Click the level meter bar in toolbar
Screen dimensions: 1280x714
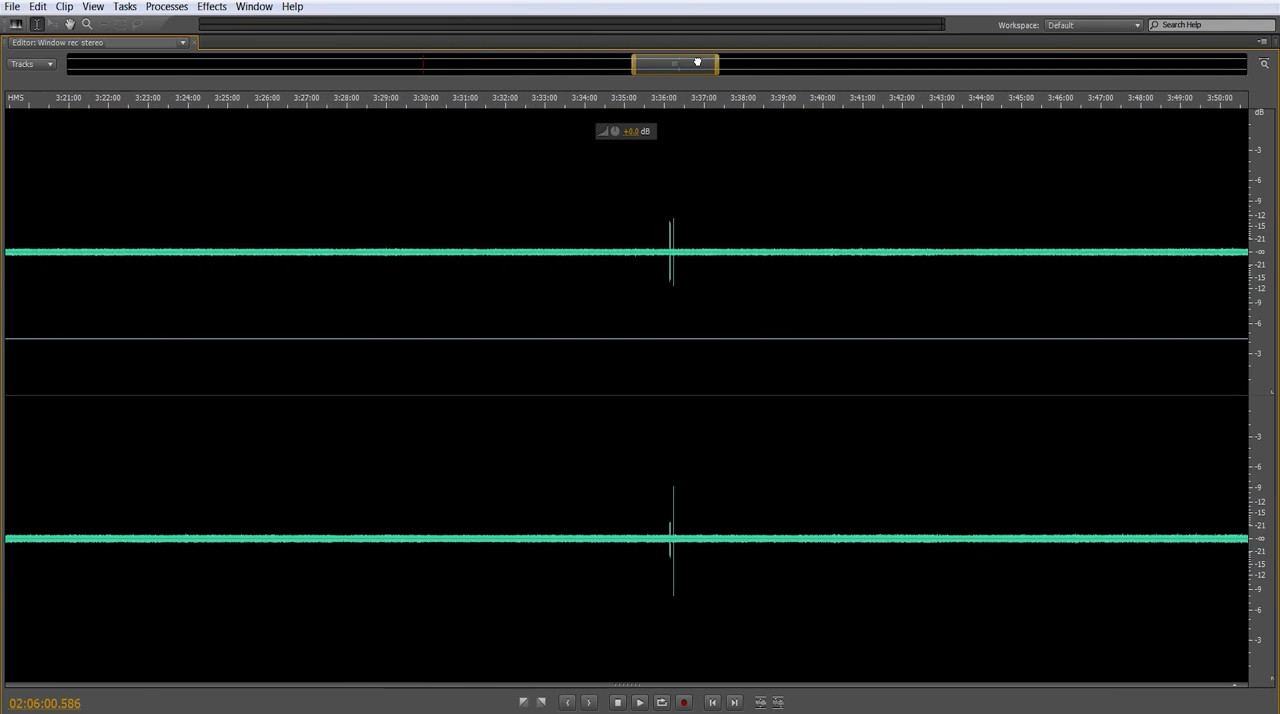pyautogui.click(x=571, y=25)
